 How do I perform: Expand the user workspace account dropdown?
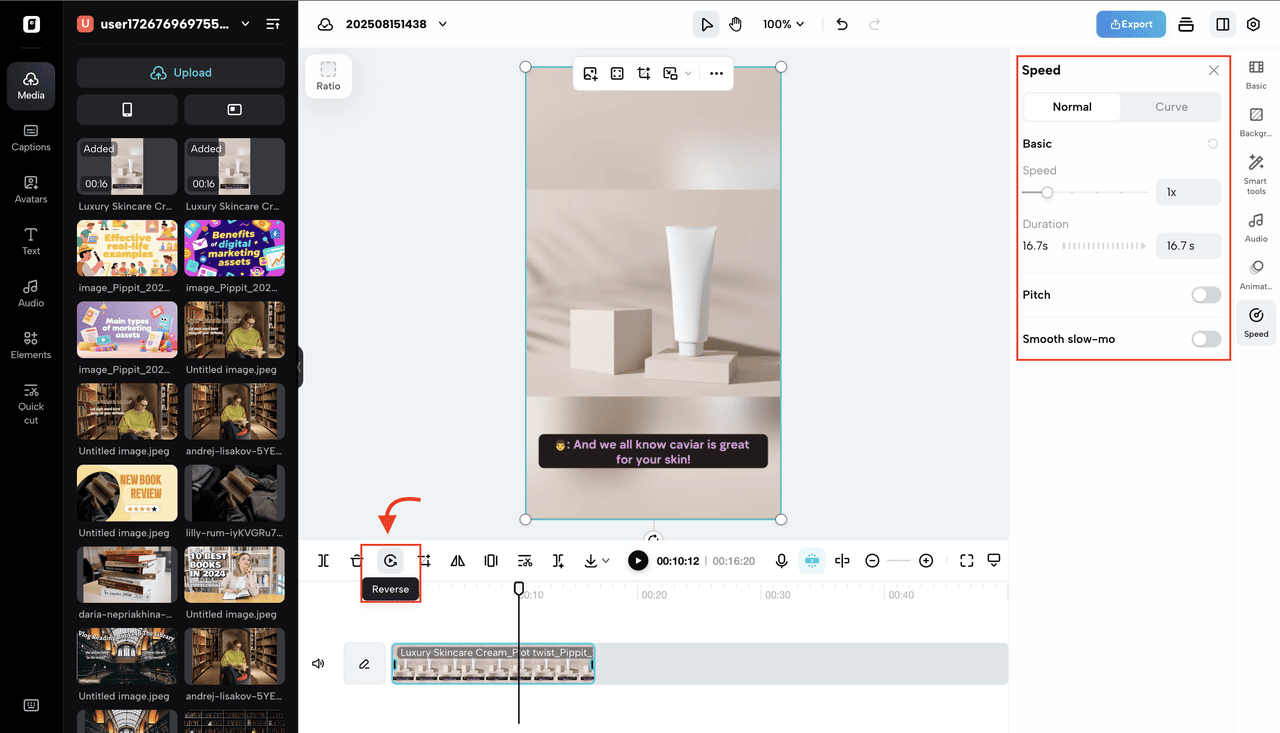pos(245,24)
